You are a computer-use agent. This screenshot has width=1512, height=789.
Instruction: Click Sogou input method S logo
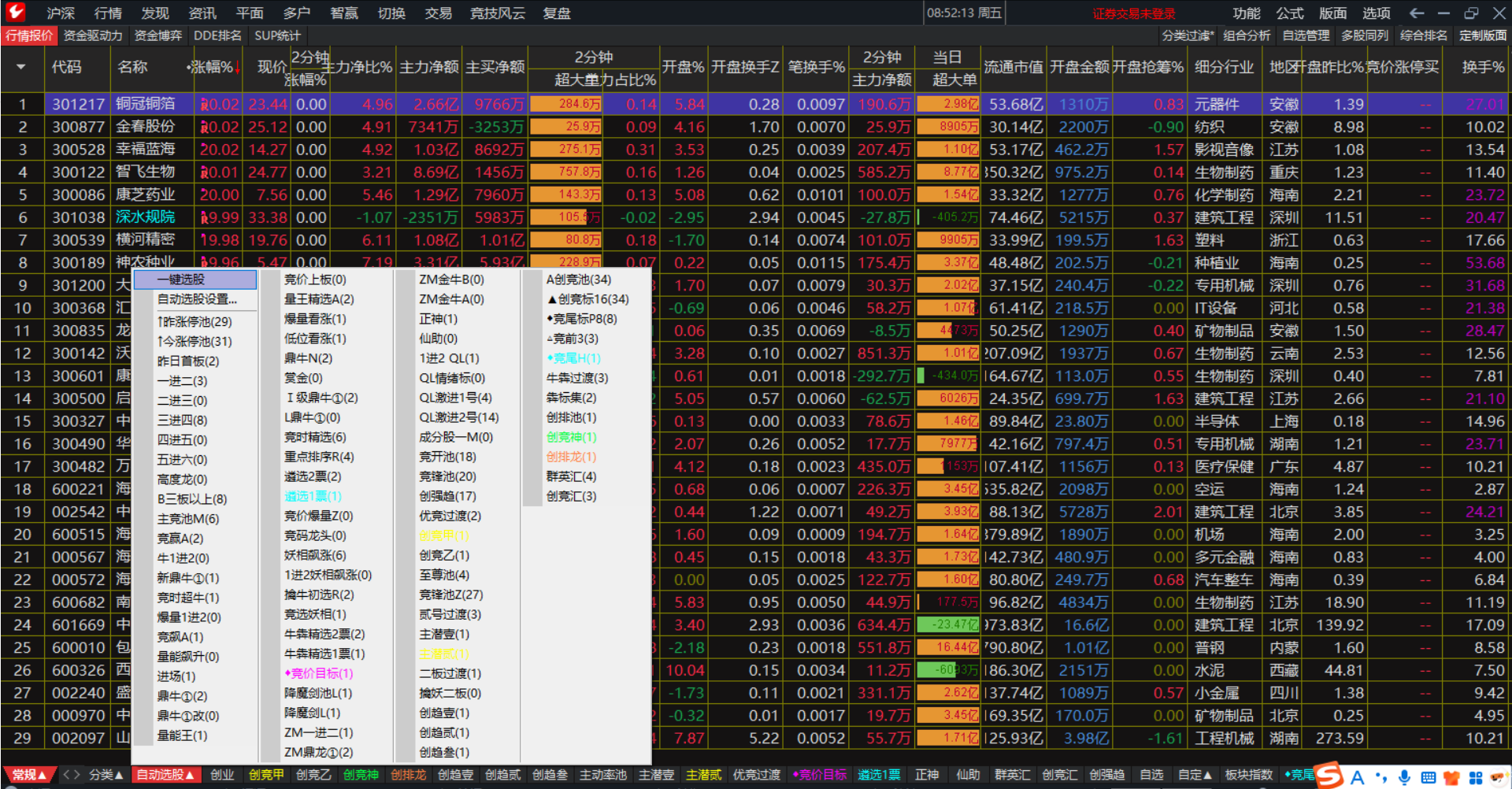[x=1329, y=776]
